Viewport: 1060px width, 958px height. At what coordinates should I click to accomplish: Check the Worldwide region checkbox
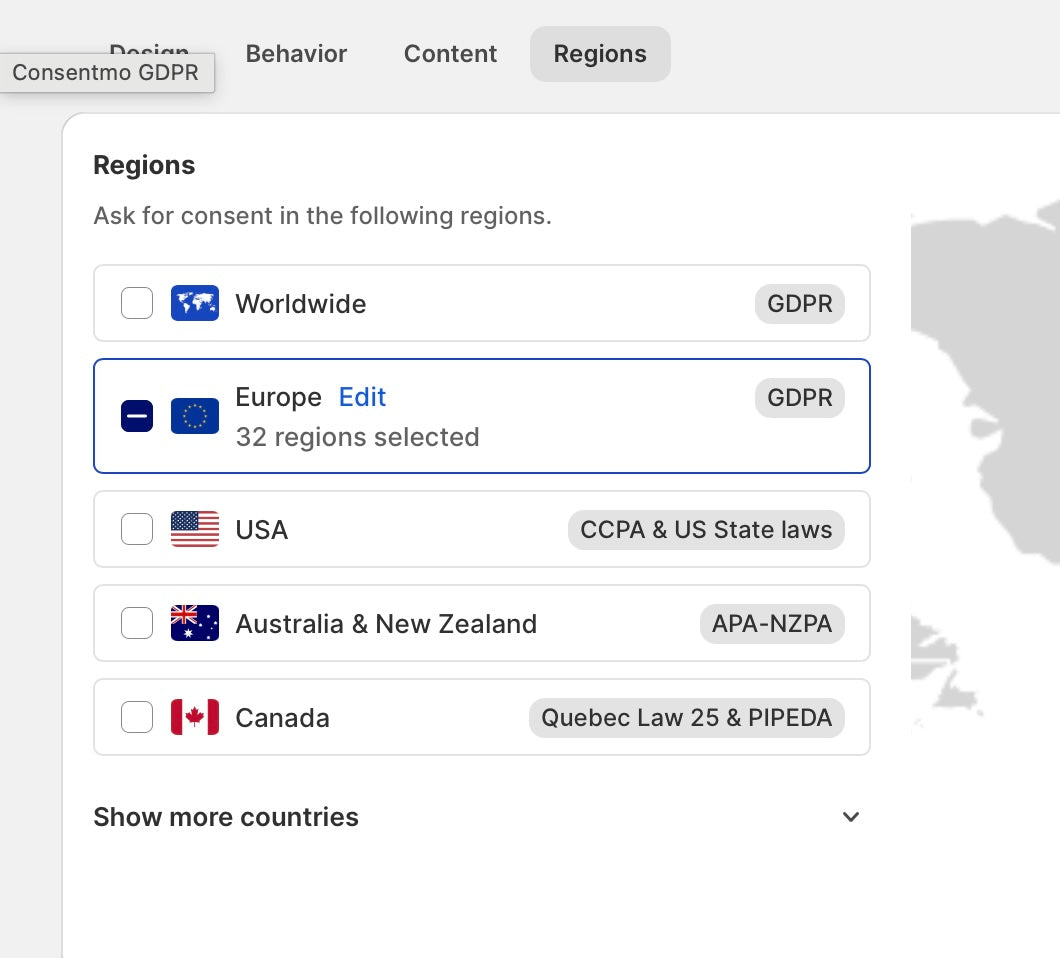tap(137, 303)
